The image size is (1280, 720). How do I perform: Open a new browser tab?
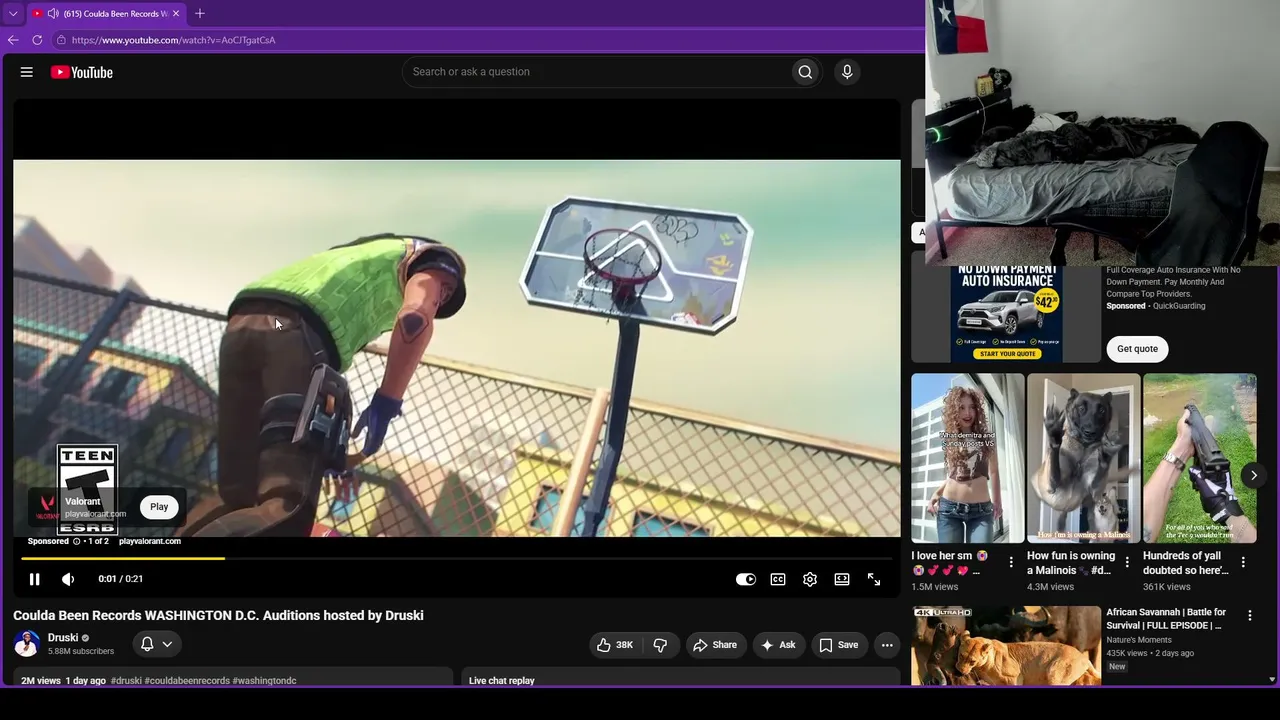click(200, 14)
